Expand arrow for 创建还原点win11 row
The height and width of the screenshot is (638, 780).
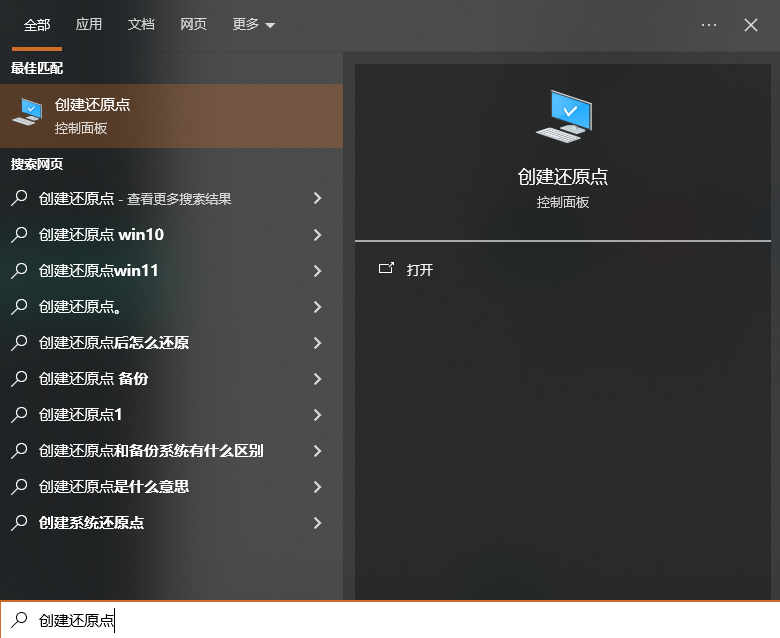[x=317, y=271]
